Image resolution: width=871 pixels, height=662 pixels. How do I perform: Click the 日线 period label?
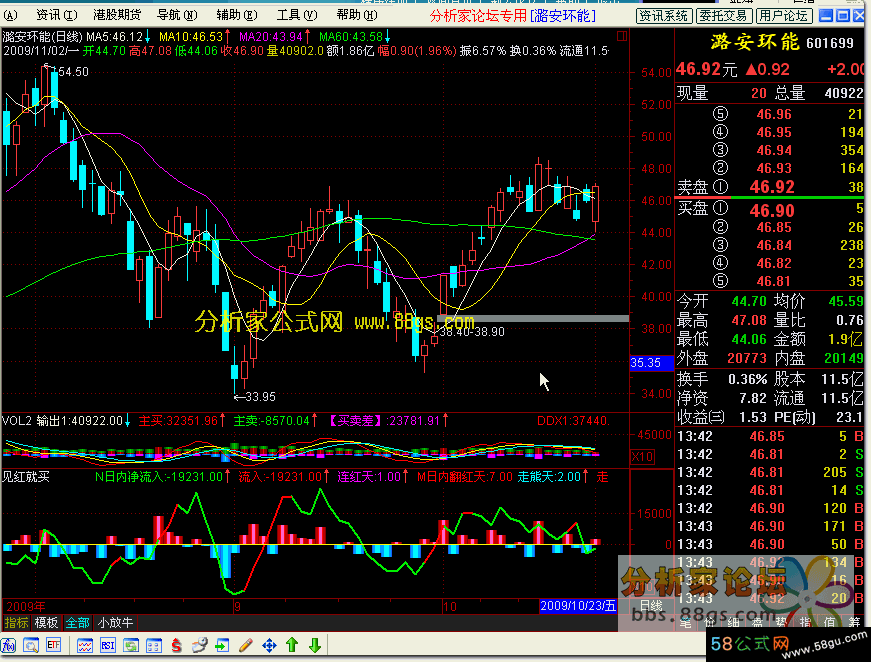coord(651,605)
